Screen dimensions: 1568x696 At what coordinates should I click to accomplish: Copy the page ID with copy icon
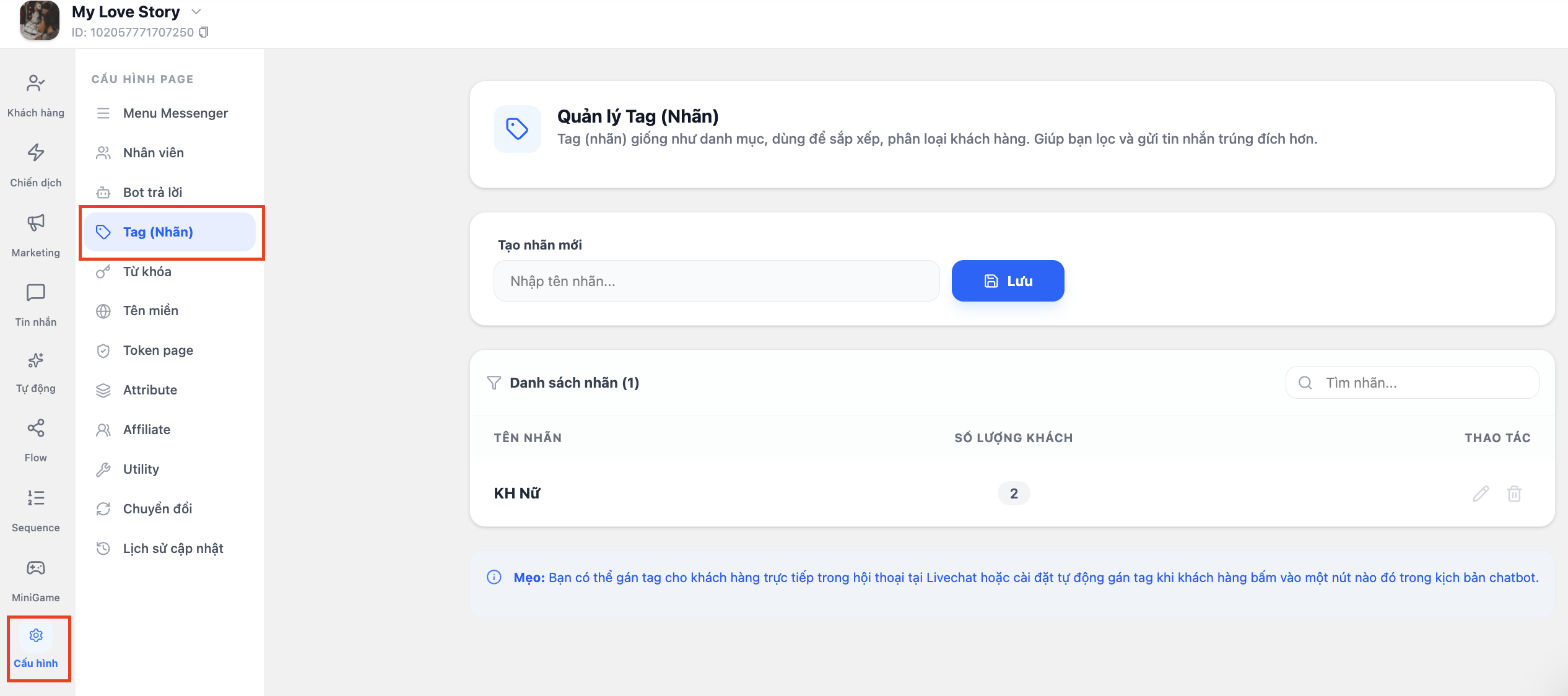pos(204,32)
